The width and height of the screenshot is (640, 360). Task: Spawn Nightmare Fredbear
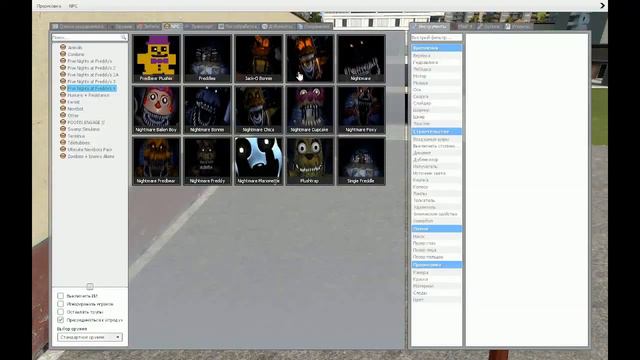[x=156, y=161]
